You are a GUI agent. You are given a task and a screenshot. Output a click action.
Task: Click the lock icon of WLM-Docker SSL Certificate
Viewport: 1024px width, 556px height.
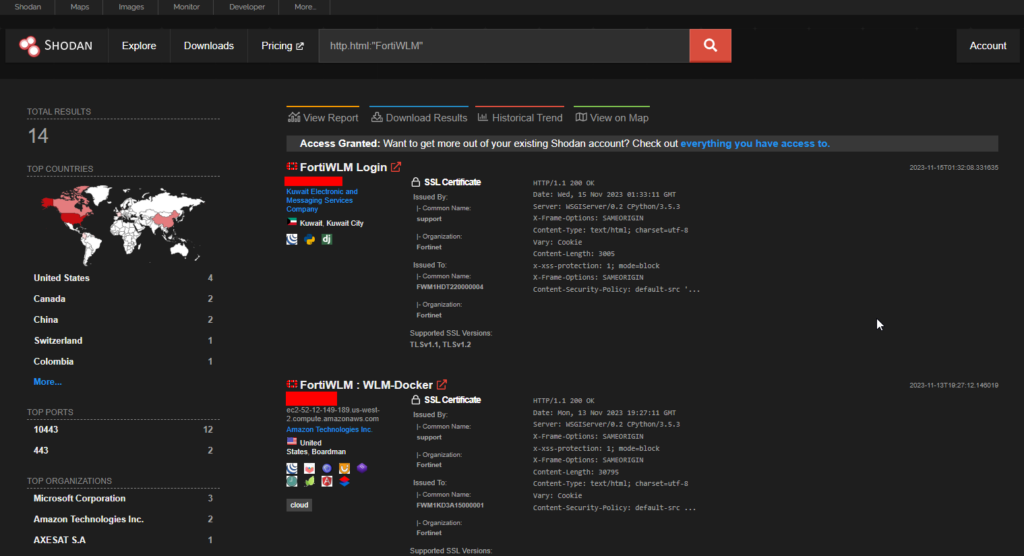point(415,399)
